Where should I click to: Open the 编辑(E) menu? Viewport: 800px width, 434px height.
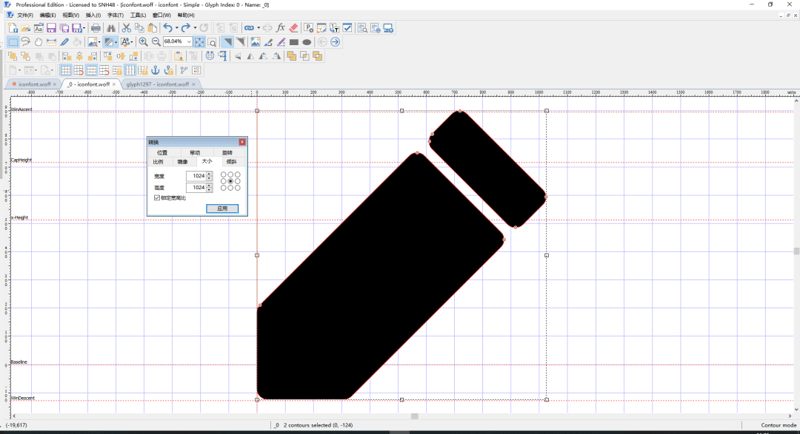tap(47, 15)
